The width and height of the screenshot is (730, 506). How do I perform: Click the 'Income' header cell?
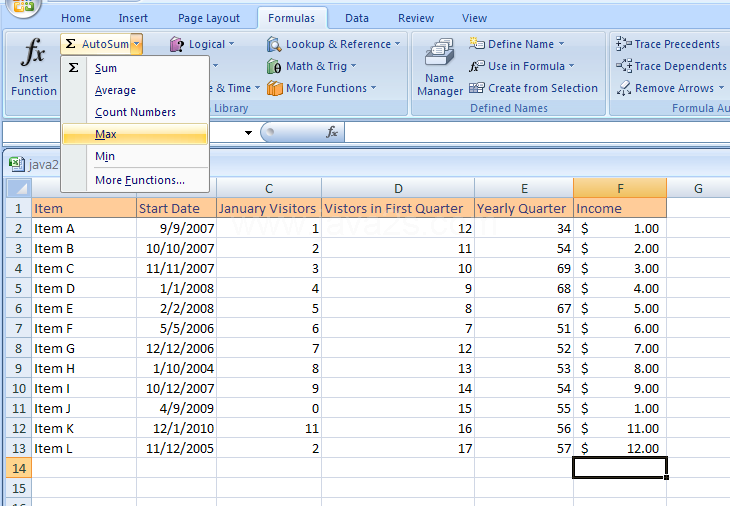point(620,208)
